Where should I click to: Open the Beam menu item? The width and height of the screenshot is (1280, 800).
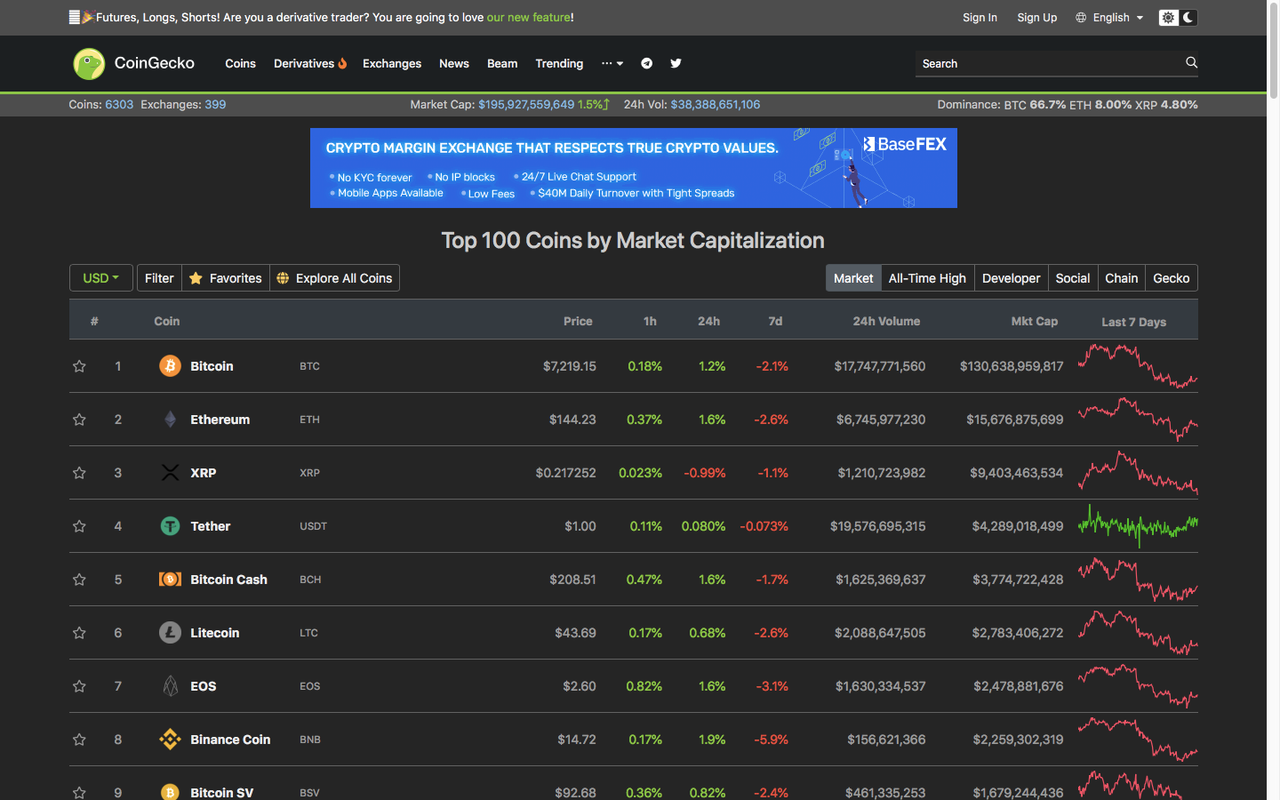(x=502, y=63)
